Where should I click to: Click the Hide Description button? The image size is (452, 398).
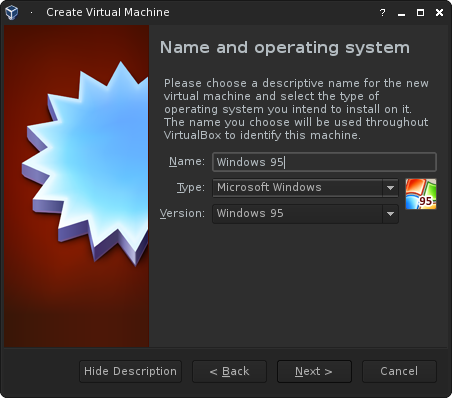tap(130, 371)
